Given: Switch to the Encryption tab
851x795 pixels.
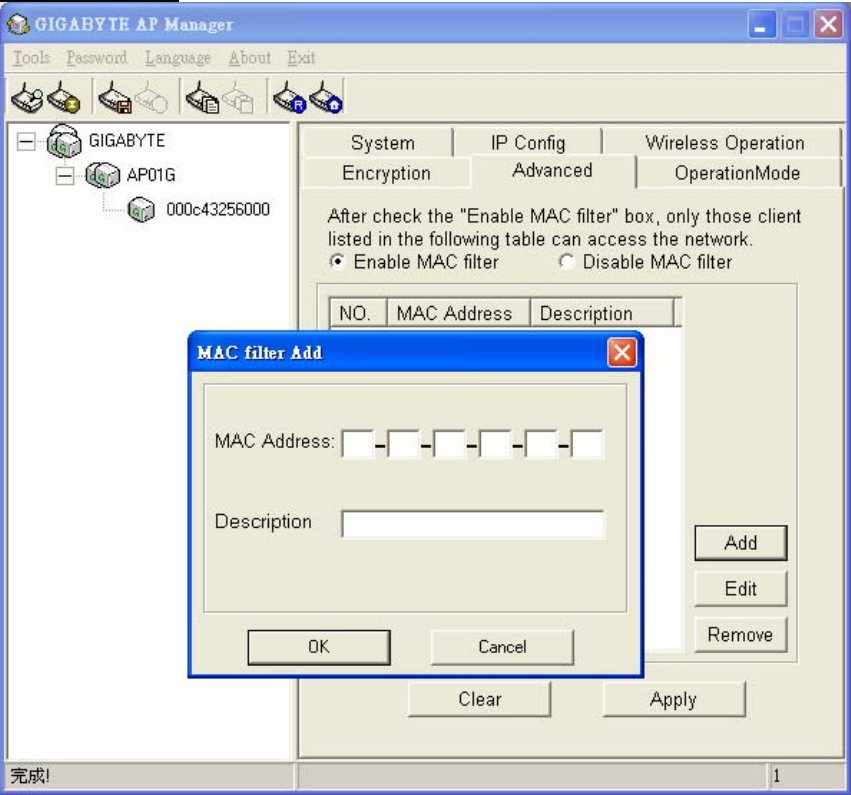Looking at the screenshot, I should click(x=386, y=173).
